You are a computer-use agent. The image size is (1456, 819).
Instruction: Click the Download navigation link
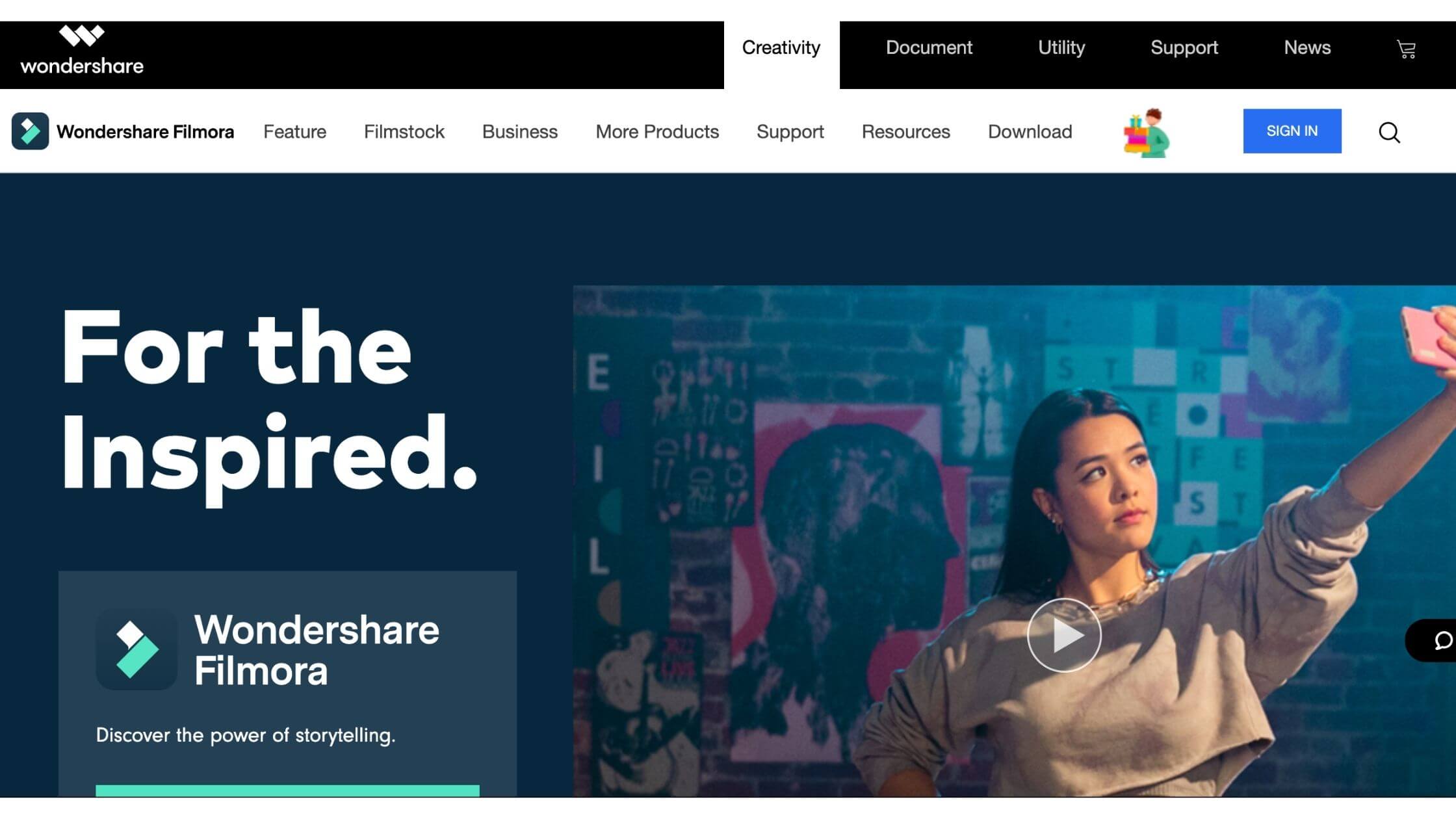(x=1030, y=131)
